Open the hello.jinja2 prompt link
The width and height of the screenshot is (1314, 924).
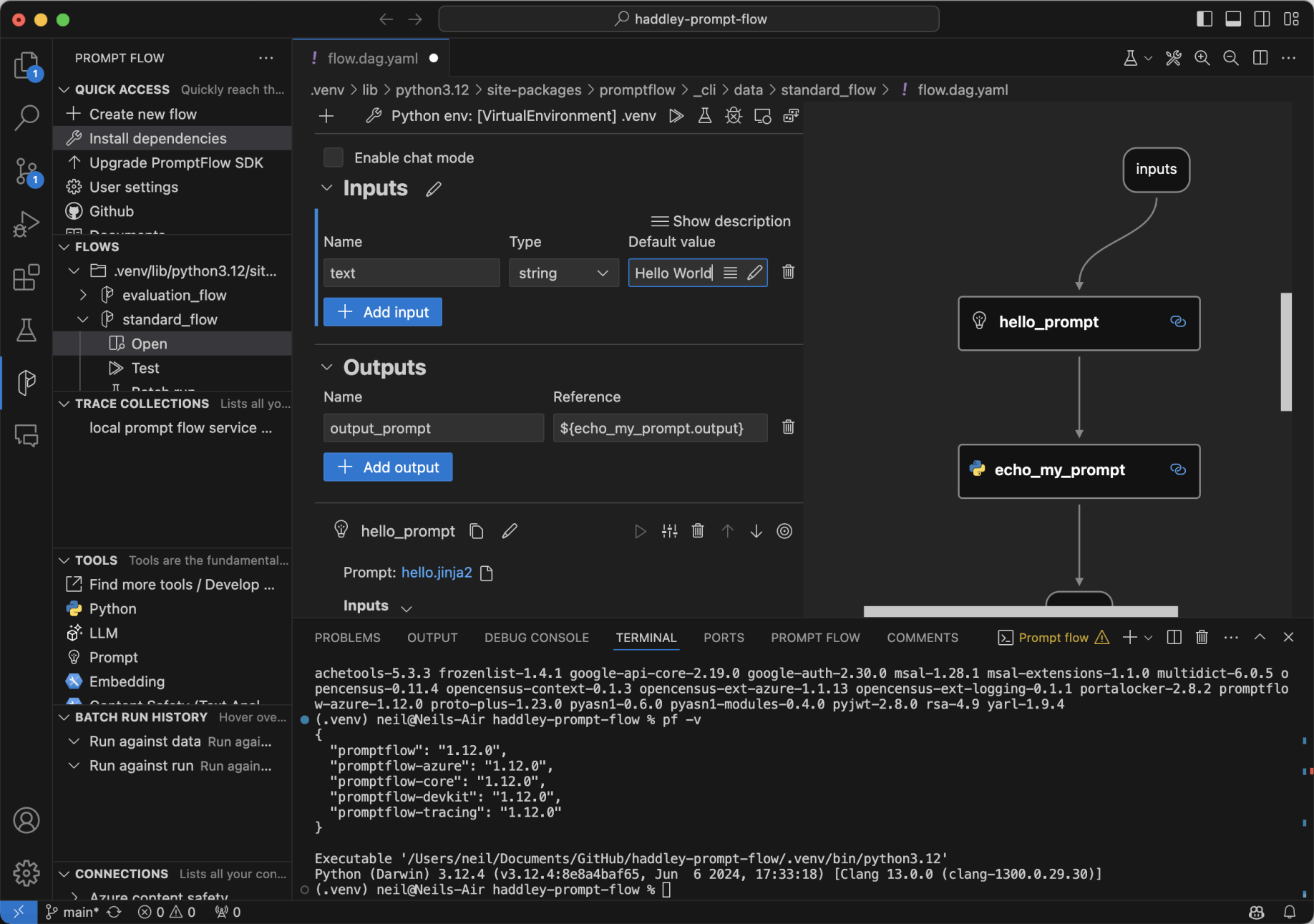[x=437, y=573]
